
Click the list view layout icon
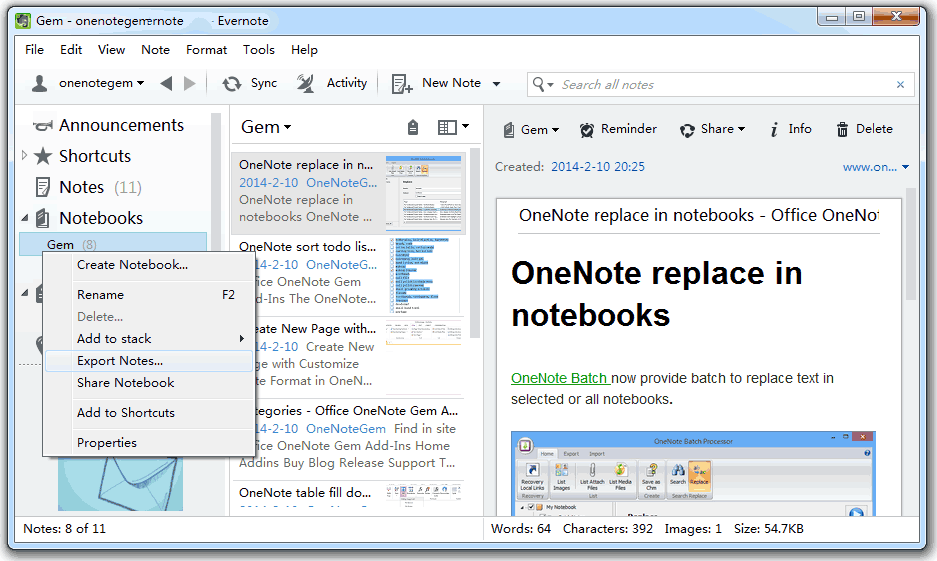coord(447,127)
